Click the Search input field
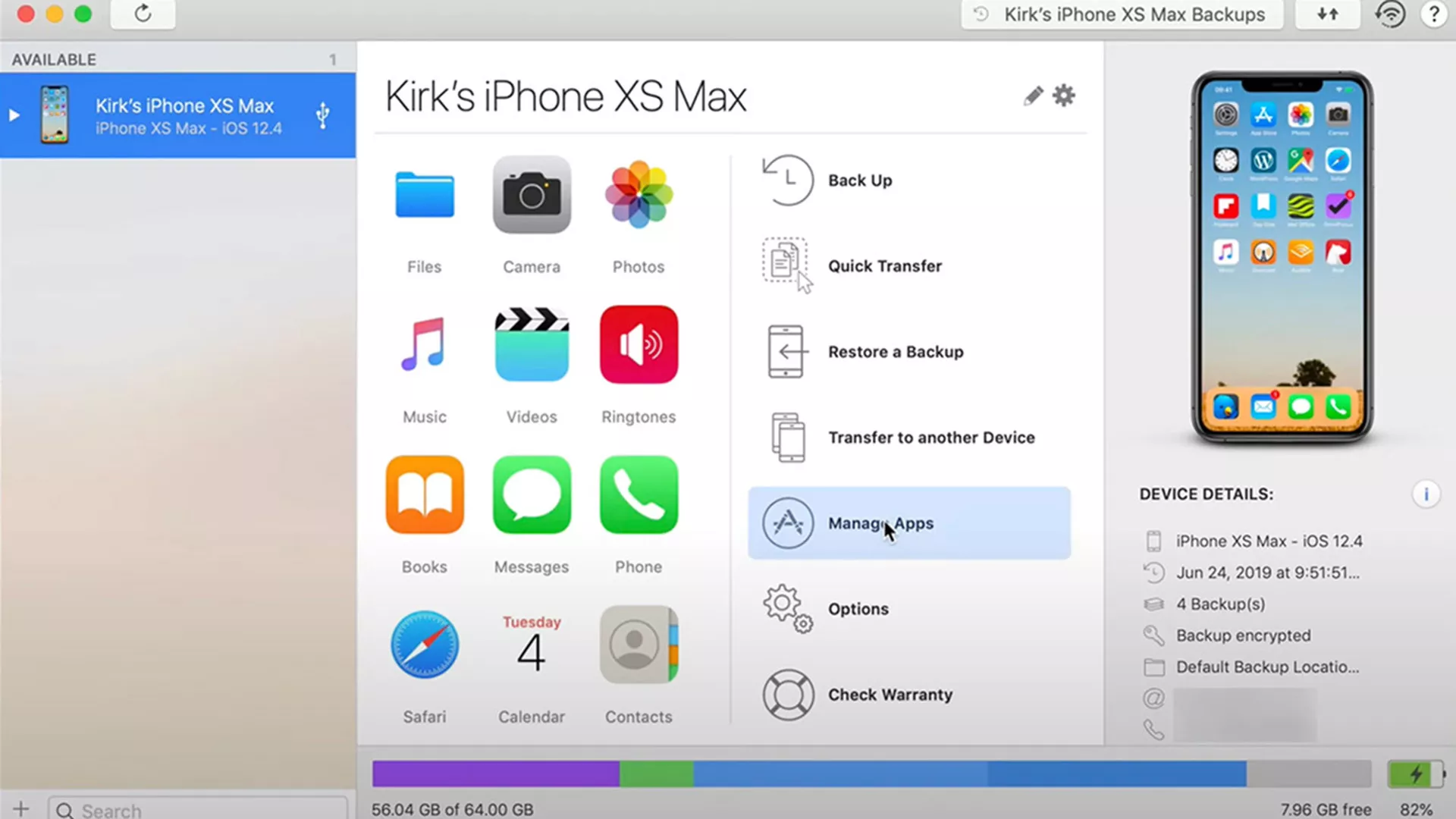The image size is (1456, 819). [x=197, y=810]
